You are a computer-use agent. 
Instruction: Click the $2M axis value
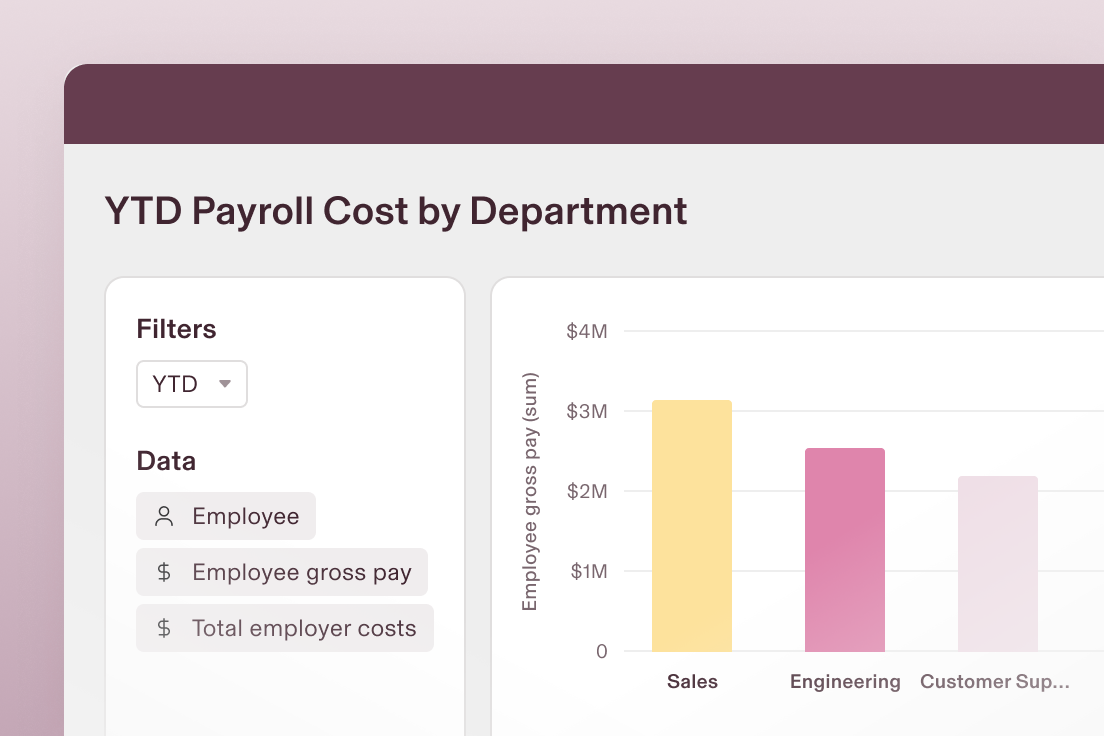586,492
